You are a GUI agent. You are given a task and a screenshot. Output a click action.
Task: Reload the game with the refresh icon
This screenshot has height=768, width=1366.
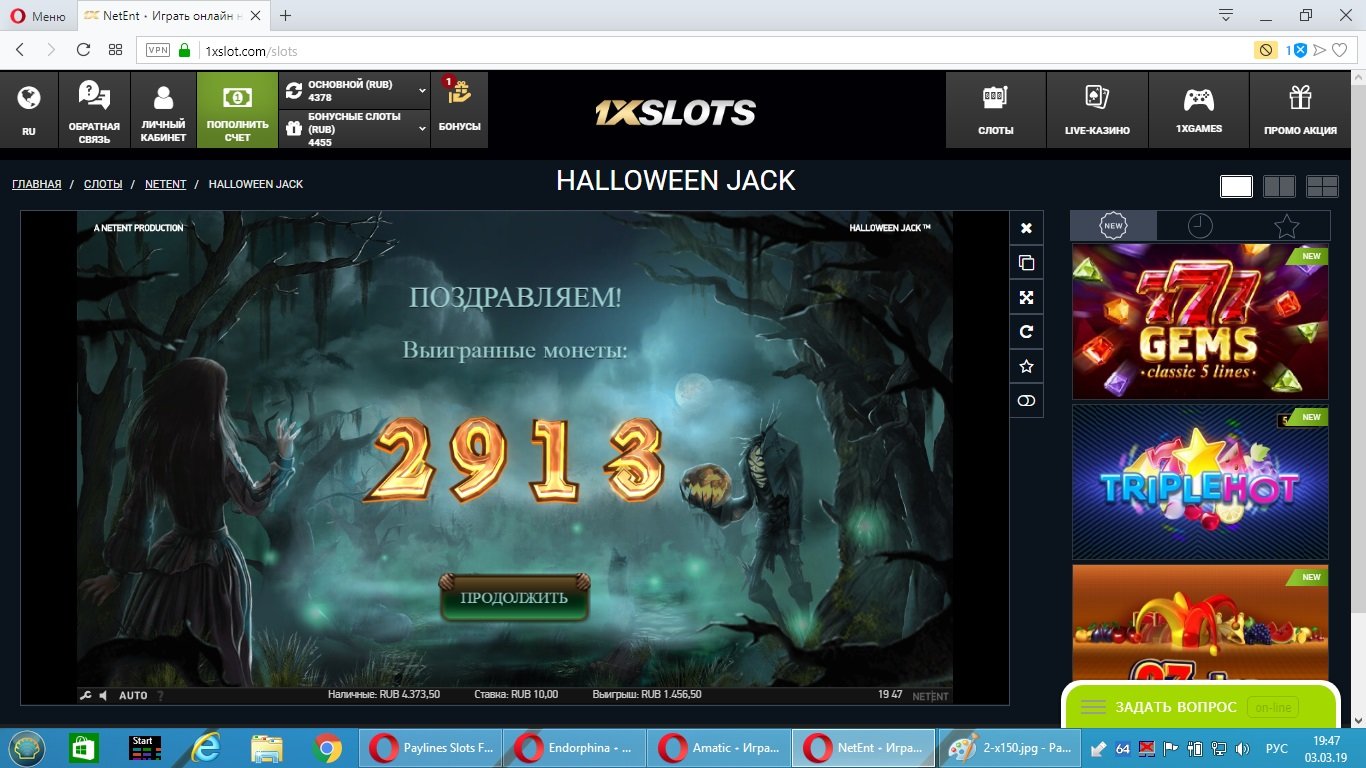pos(1026,332)
